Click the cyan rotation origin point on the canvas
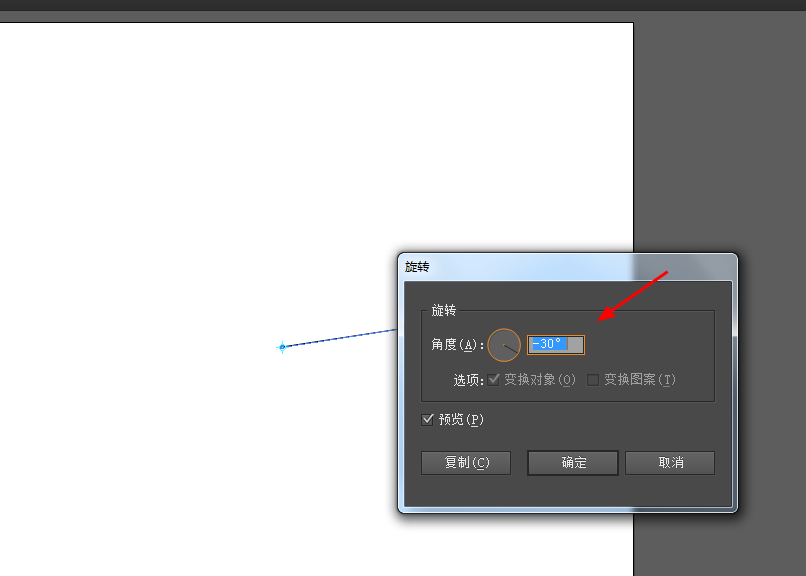 282,347
